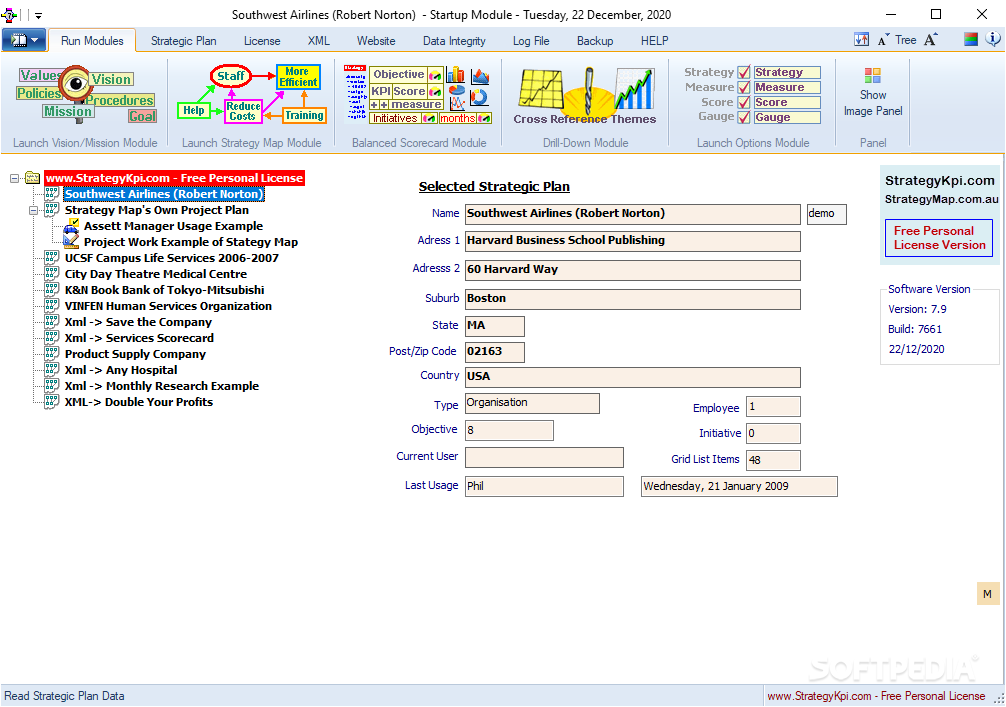The width and height of the screenshot is (1006, 707).
Task: Click StrategyMap.com.au text in right panel
Action: coord(941,199)
